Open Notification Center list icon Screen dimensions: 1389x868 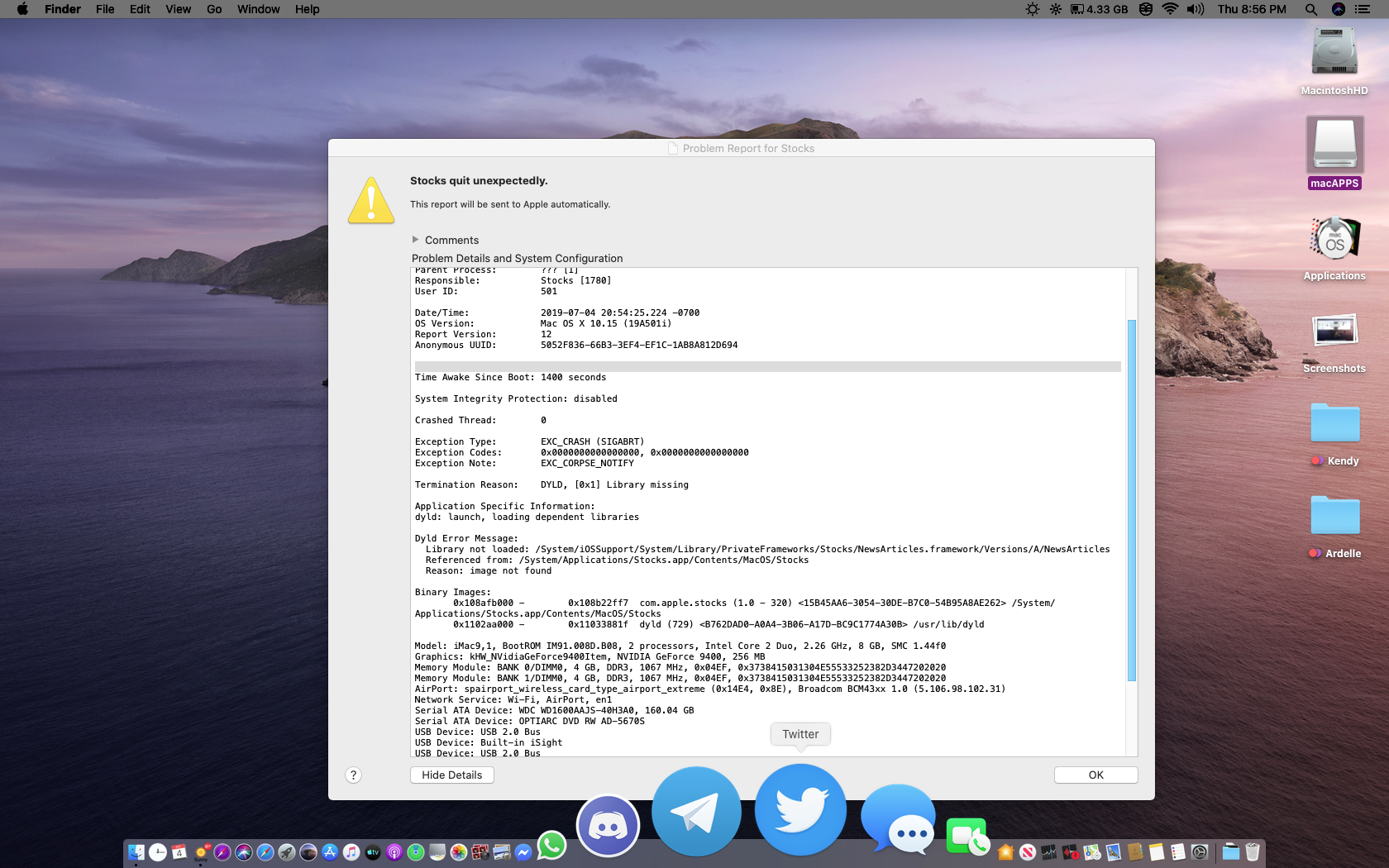1362,9
